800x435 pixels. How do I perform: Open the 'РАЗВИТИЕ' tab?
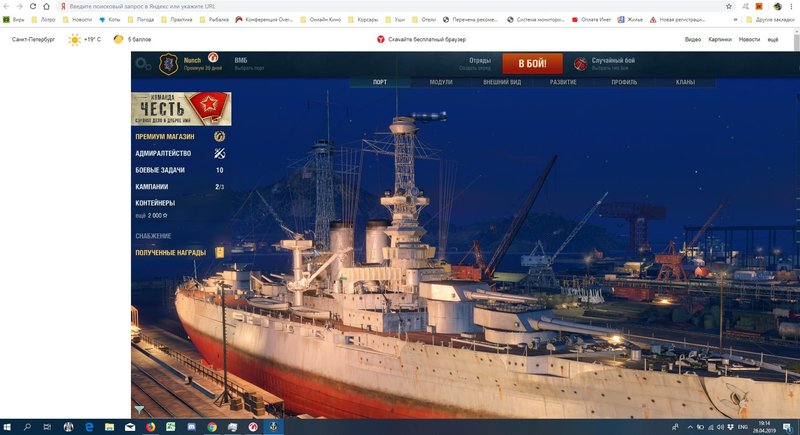562,82
